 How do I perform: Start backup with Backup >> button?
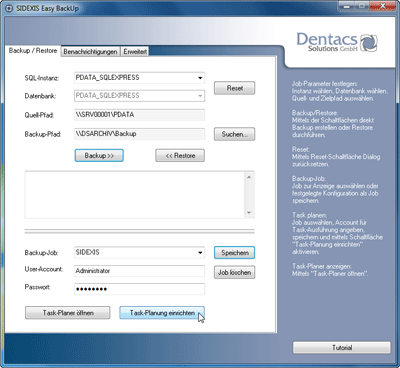(x=99, y=156)
